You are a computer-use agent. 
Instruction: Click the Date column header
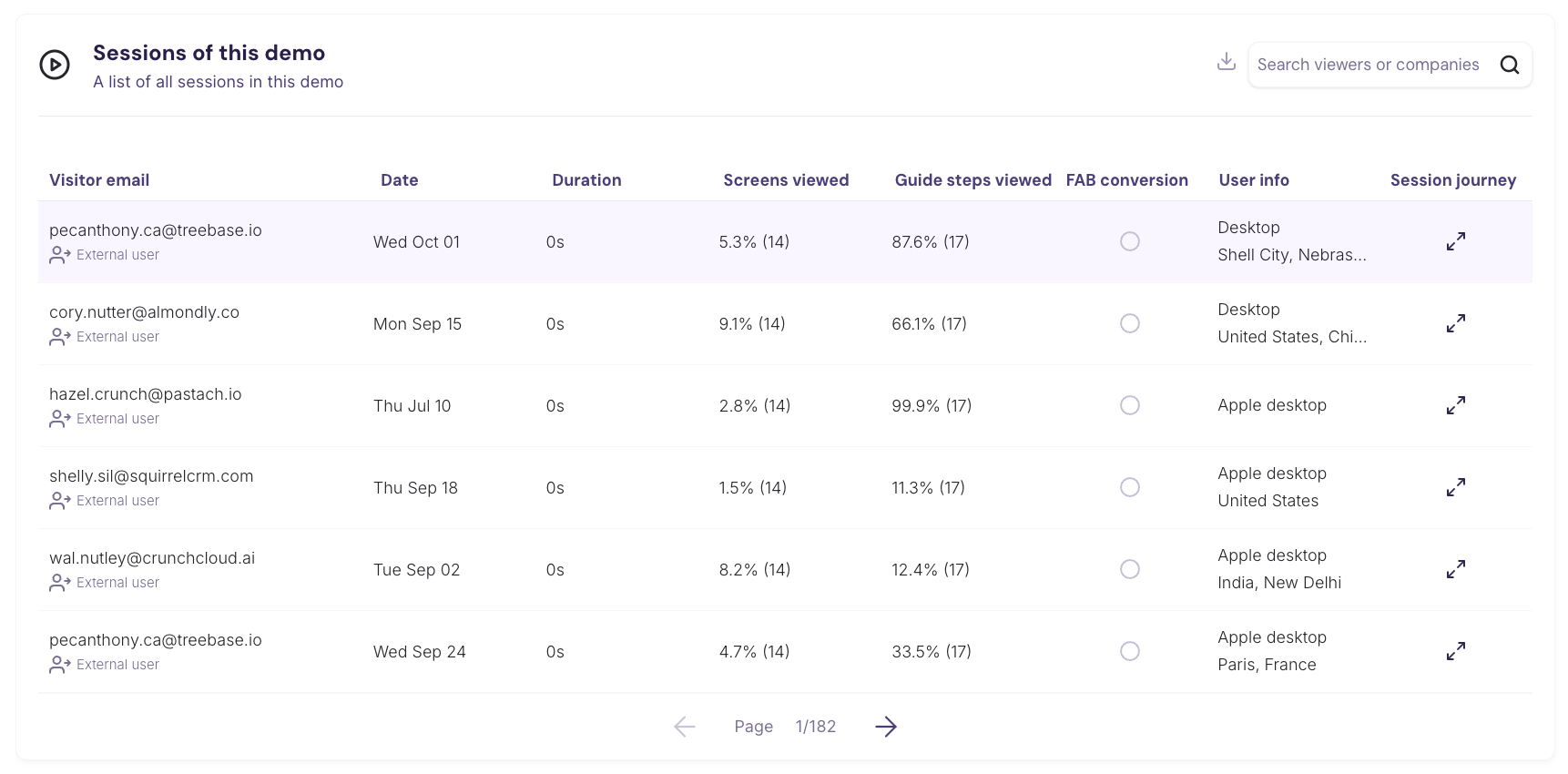pyautogui.click(x=399, y=180)
